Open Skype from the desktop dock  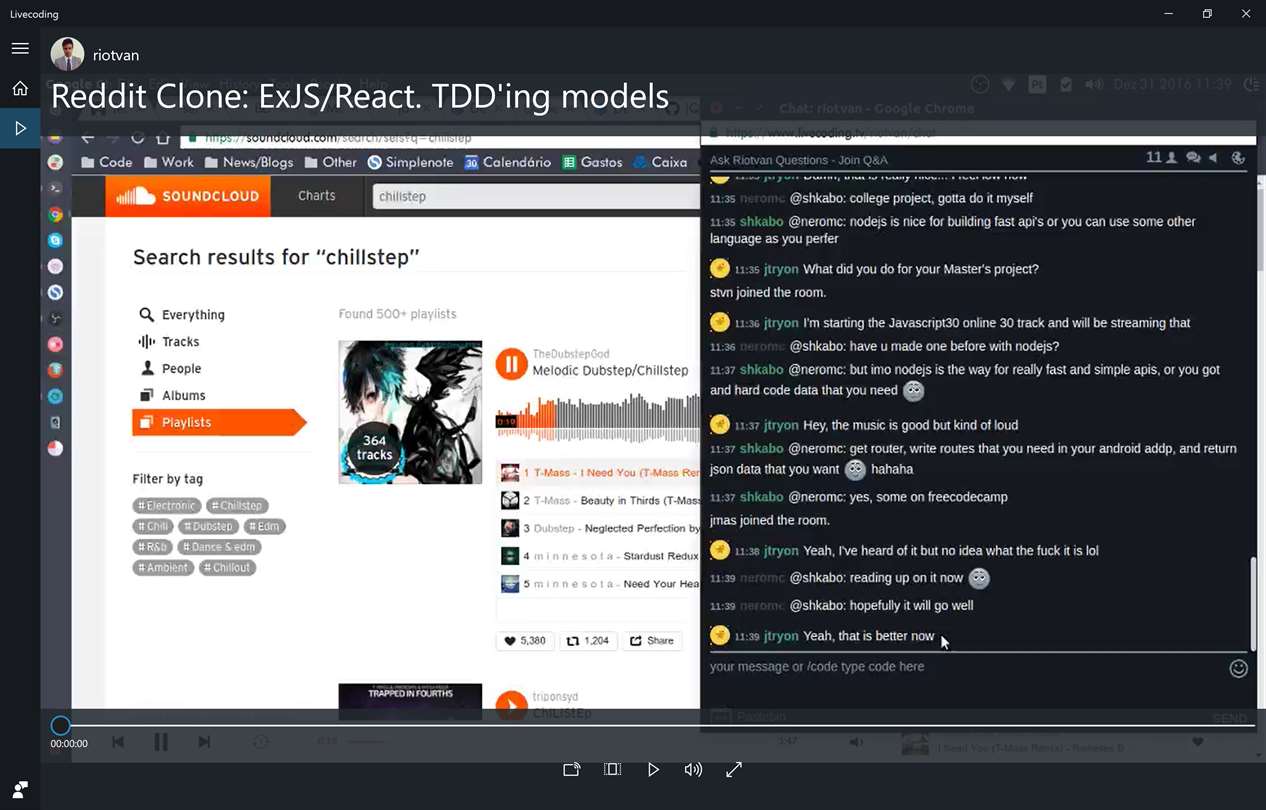click(55, 240)
